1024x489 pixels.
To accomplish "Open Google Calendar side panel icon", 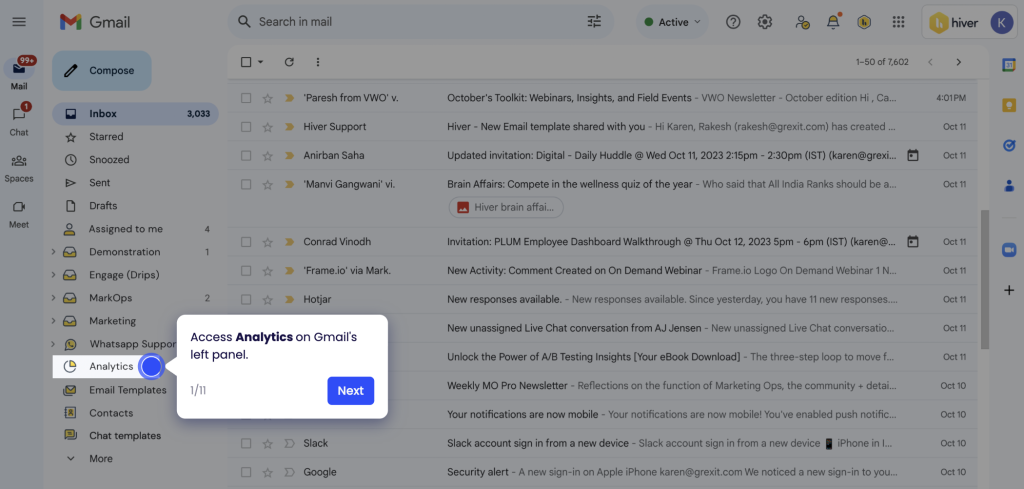I will (x=1009, y=65).
